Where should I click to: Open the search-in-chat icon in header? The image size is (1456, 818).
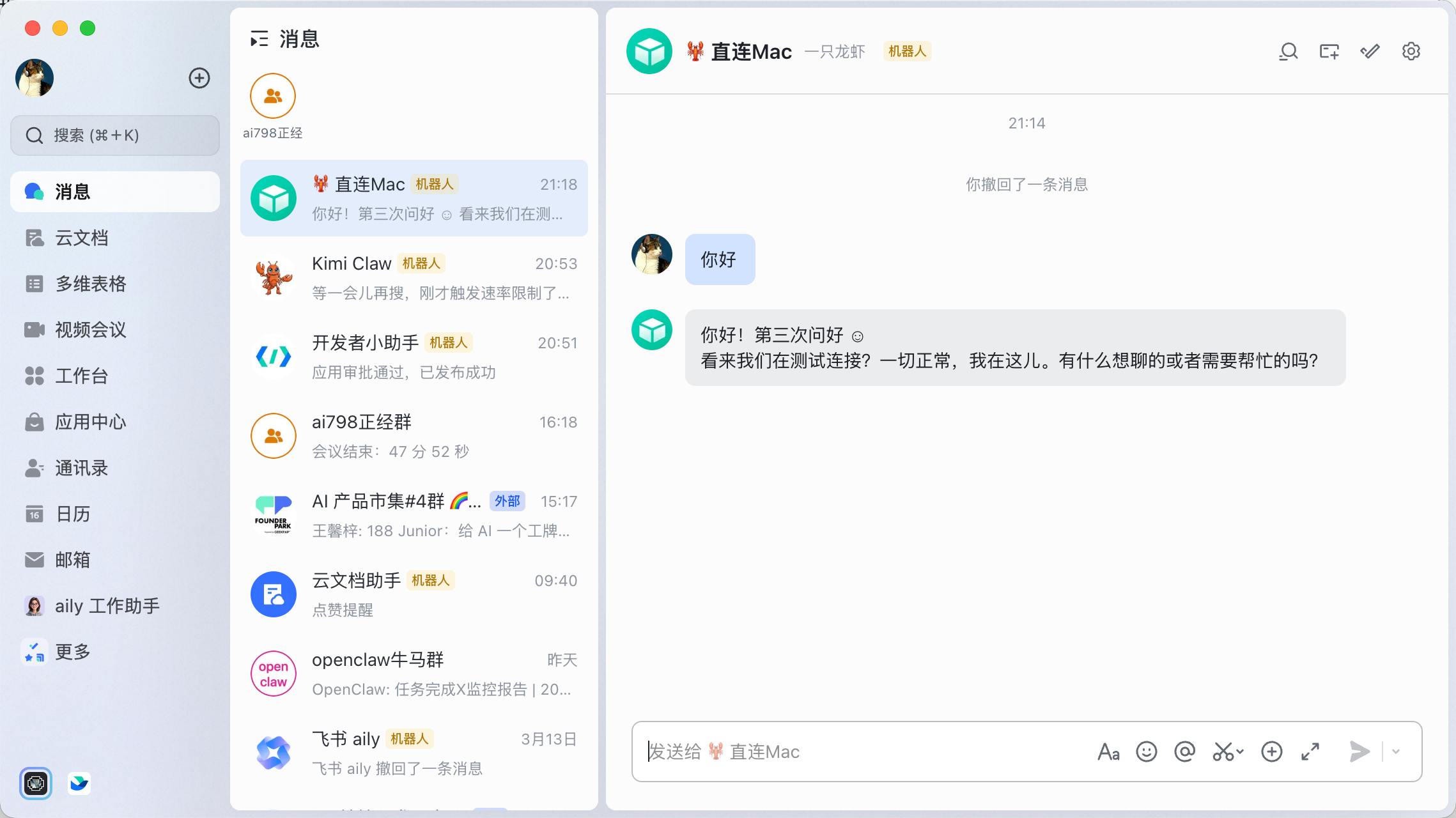(x=1288, y=51)
